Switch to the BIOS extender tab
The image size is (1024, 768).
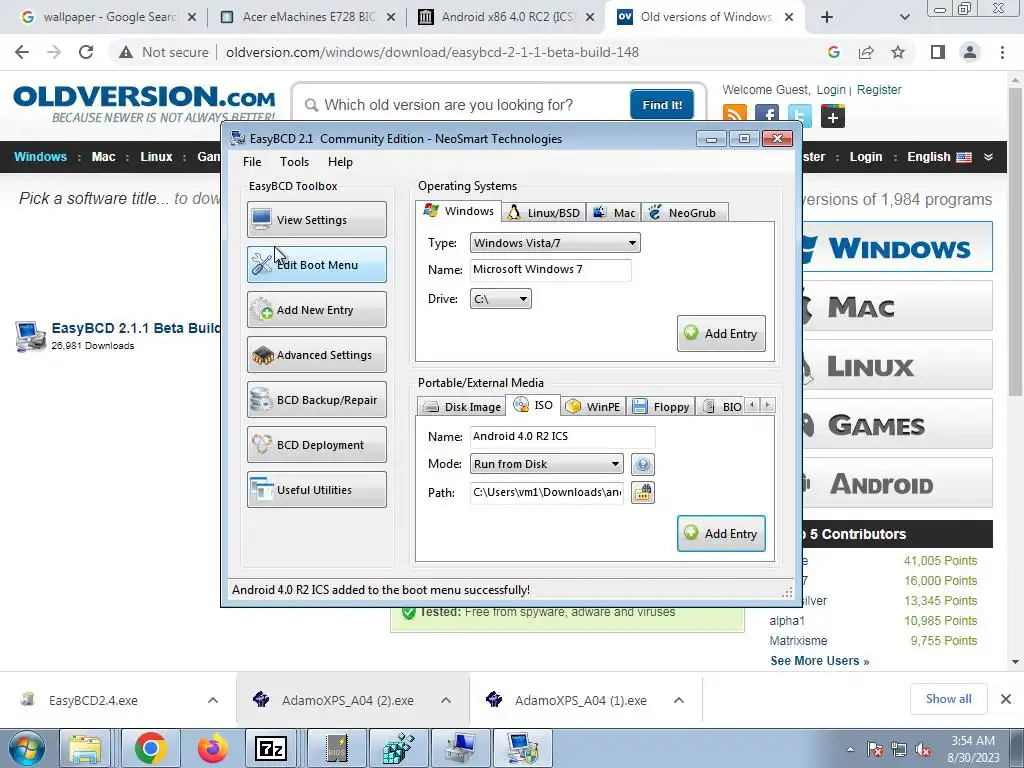pos(721,407)
